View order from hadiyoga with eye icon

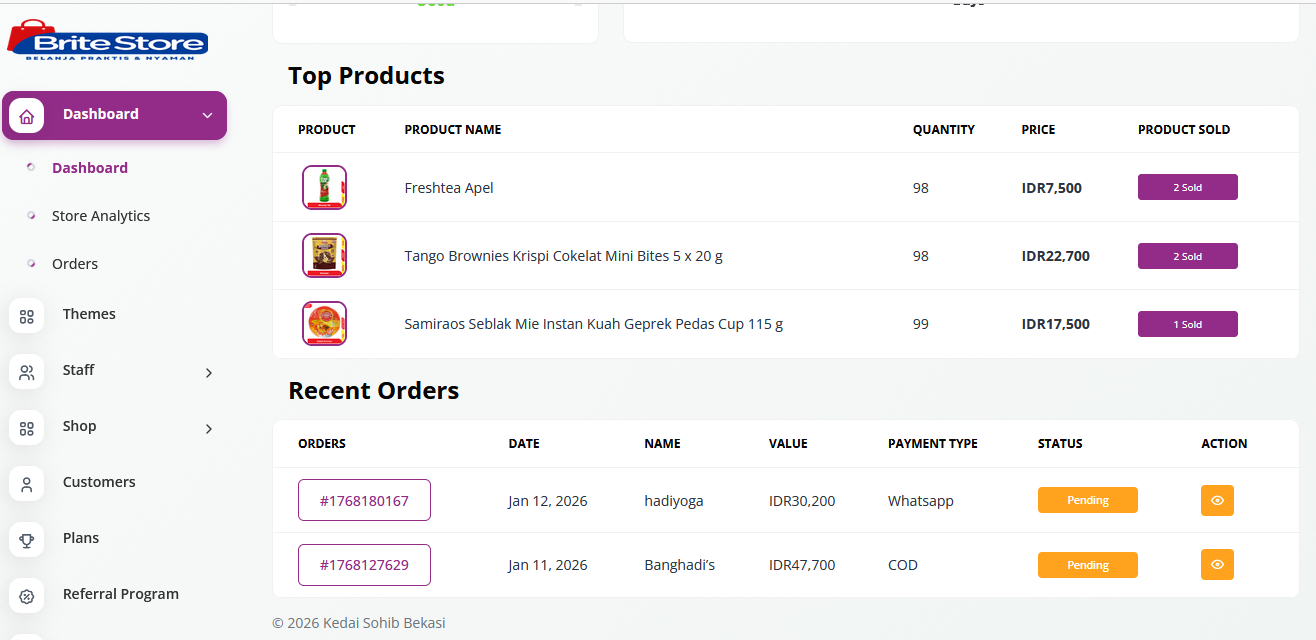point(1217,501)
